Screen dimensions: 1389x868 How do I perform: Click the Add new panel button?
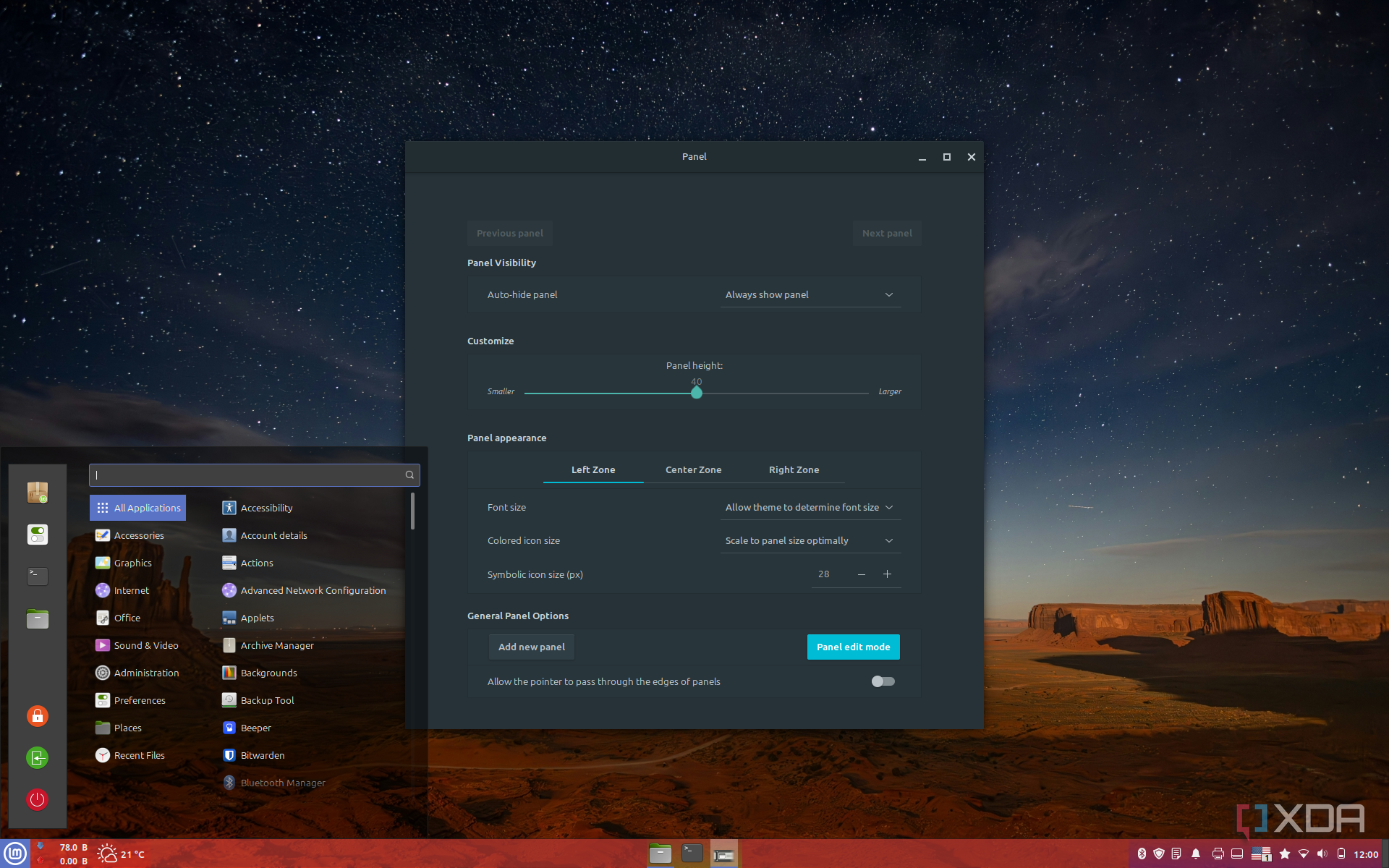(x=532, y=647)
